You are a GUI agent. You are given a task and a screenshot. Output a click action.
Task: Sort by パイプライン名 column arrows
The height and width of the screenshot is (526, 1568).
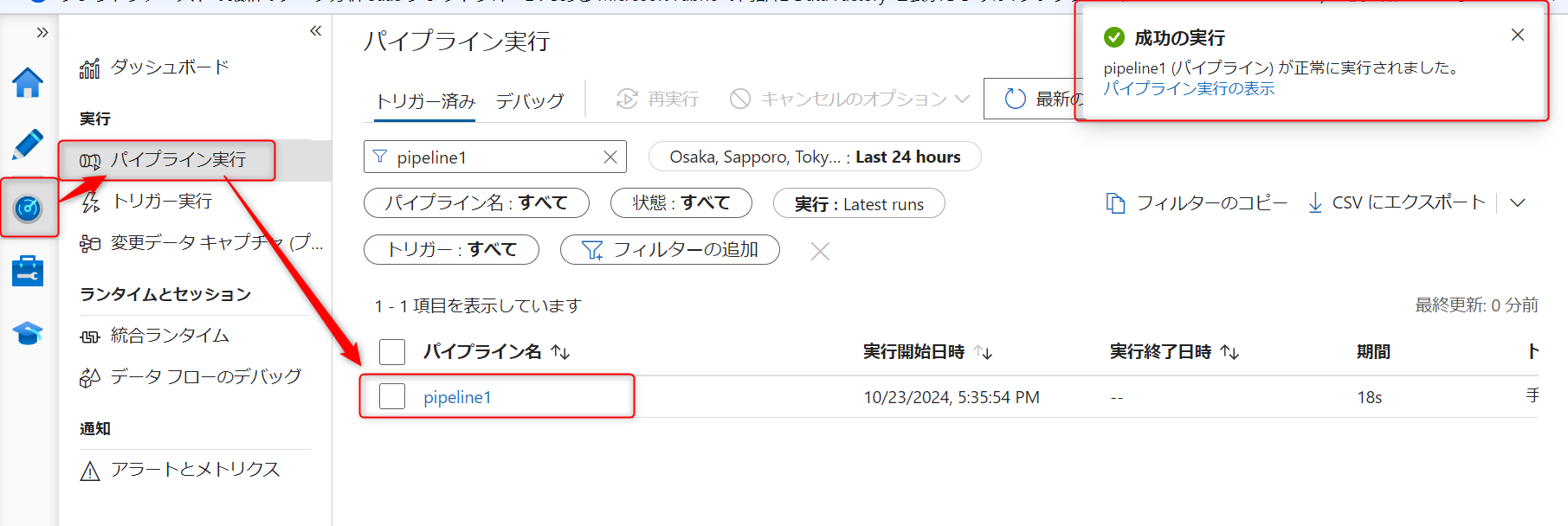(561, 352)
